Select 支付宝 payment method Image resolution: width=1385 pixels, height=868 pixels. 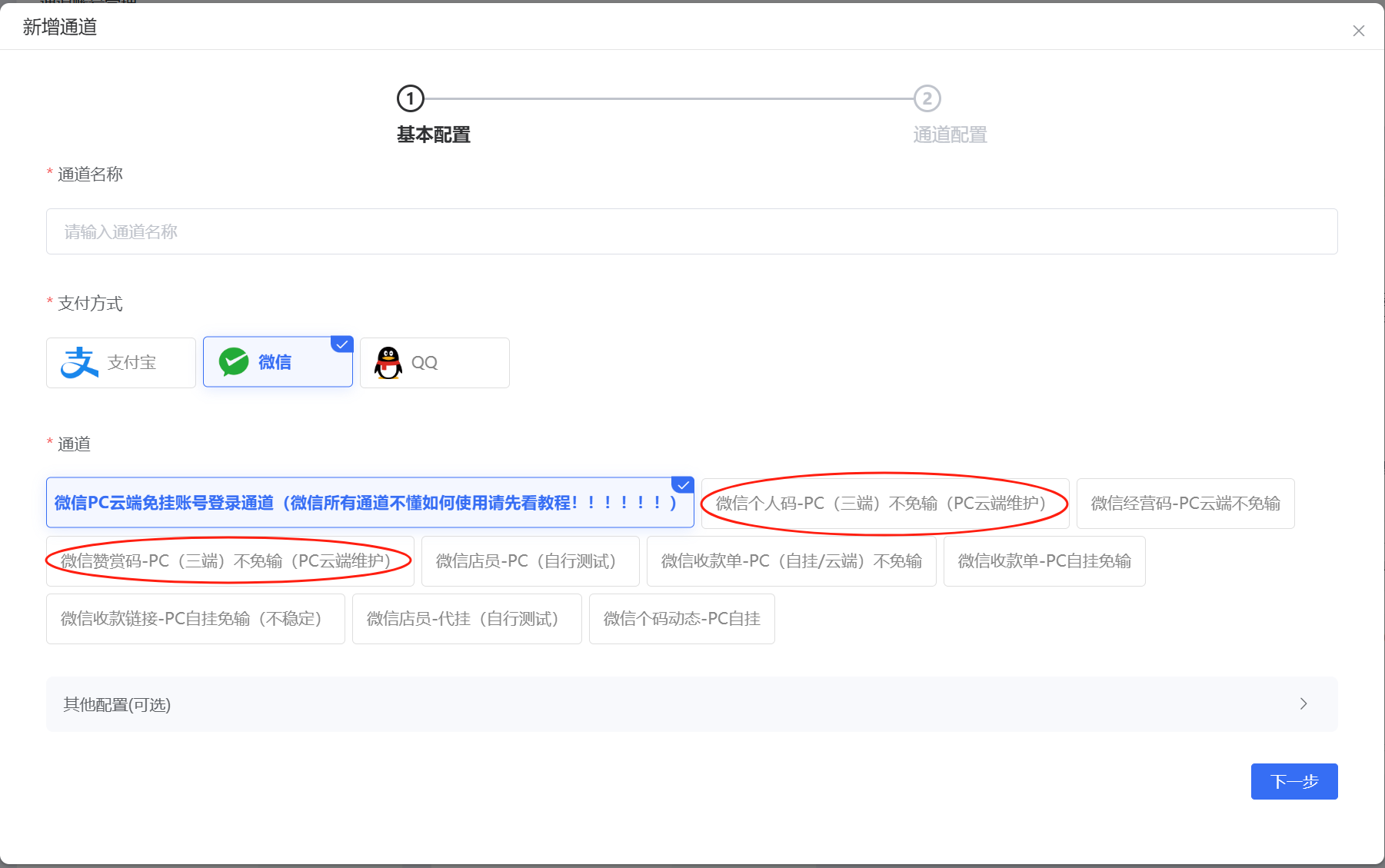pyautogui.click(x=121, y=363)
